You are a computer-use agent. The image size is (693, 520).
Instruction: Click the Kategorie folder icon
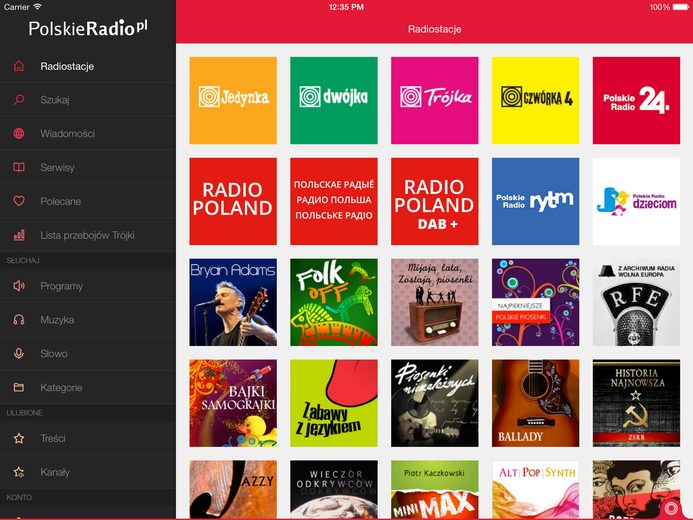[19, 387]
